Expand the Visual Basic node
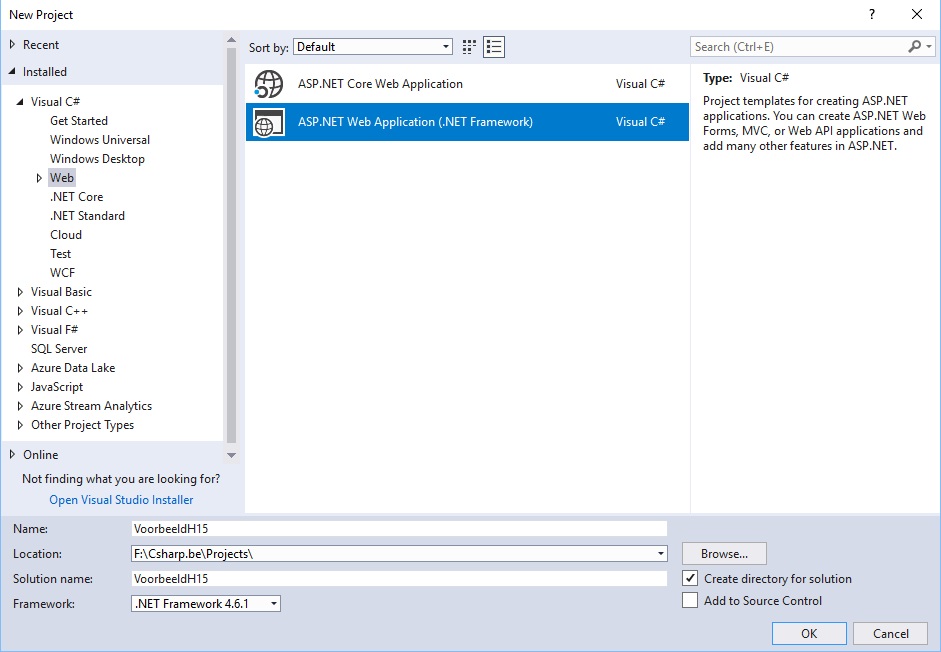 click(20, 292)
